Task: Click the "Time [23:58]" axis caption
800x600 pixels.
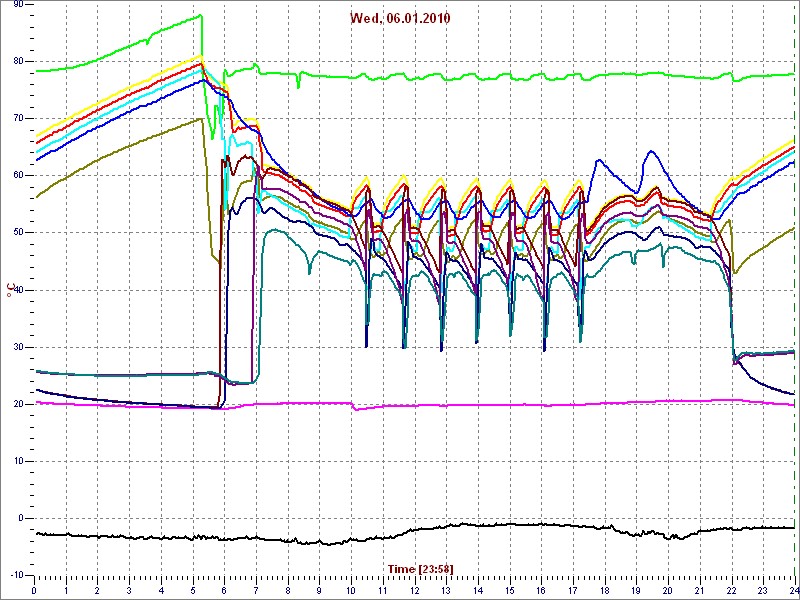Action: (x=420, y=568)
